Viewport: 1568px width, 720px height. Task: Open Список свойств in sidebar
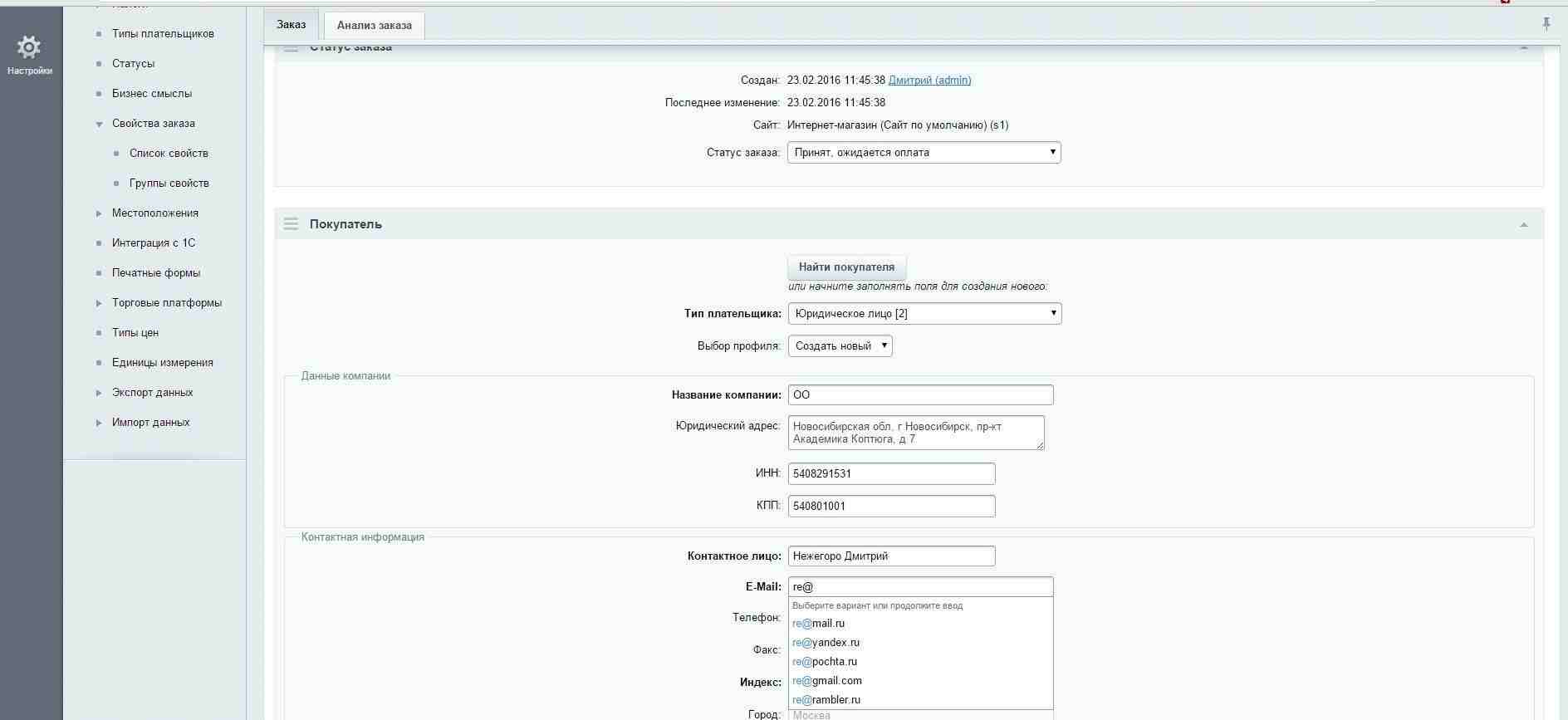[x=169, y=154]
